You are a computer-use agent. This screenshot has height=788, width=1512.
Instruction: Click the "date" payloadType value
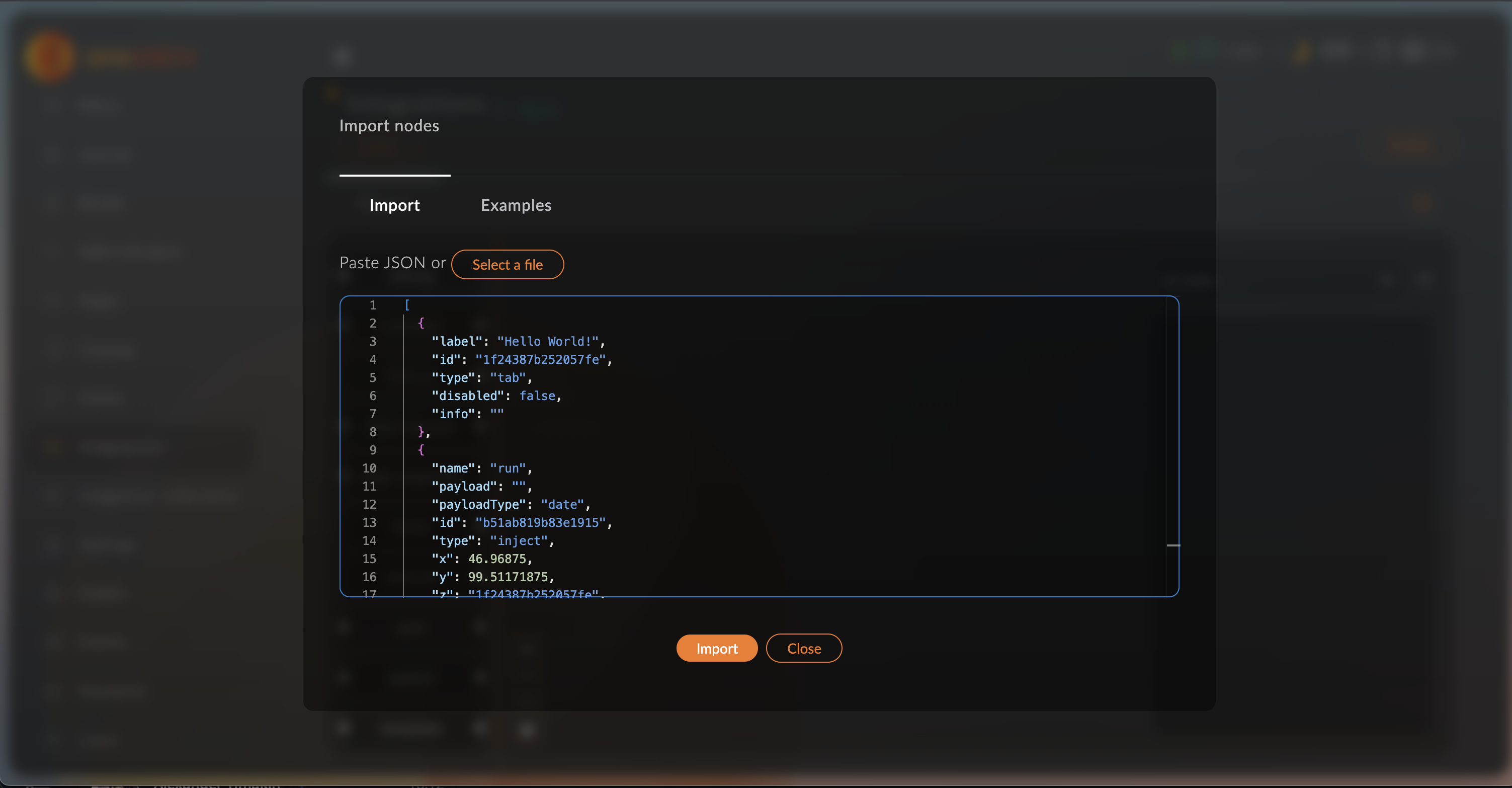(562, 504)
